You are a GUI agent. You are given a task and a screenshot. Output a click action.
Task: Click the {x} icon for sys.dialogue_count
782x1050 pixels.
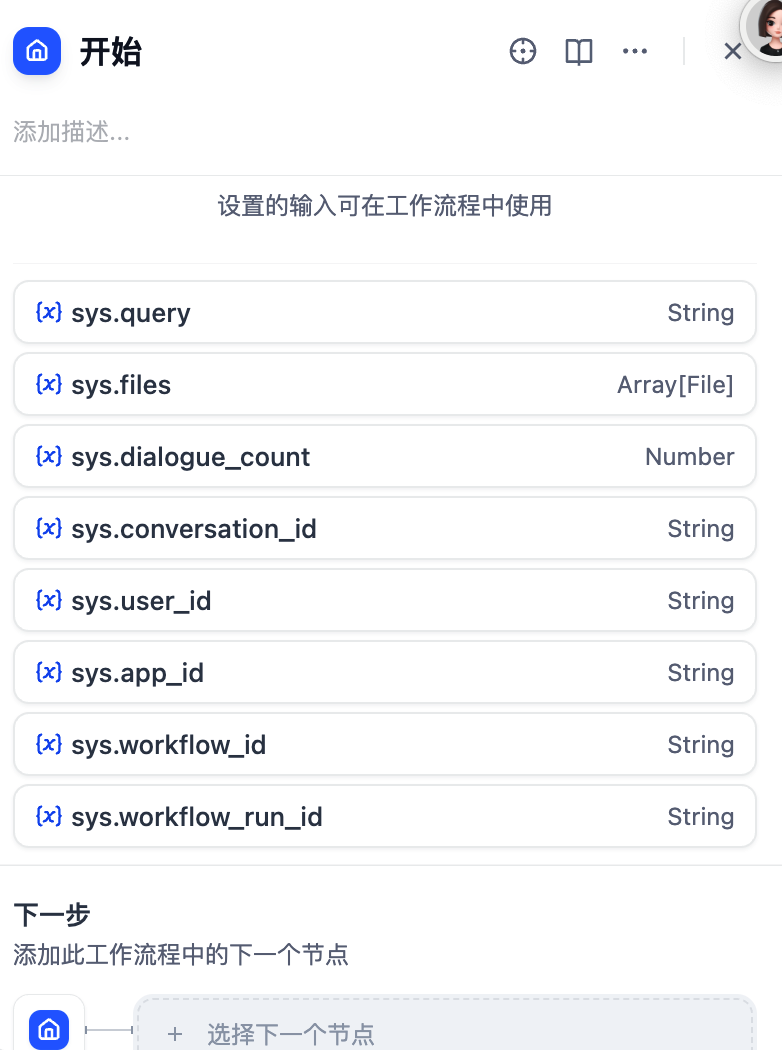pos(48,456)
